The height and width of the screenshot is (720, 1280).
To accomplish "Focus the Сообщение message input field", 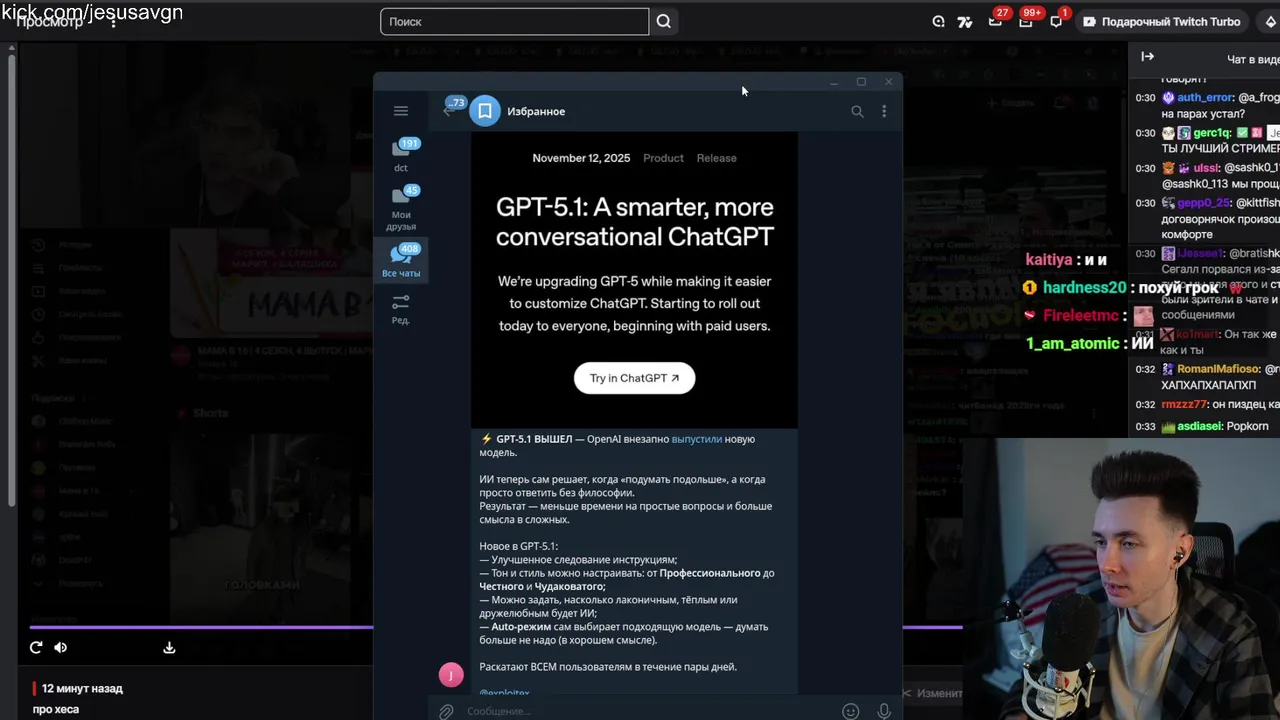I will 650,711.
